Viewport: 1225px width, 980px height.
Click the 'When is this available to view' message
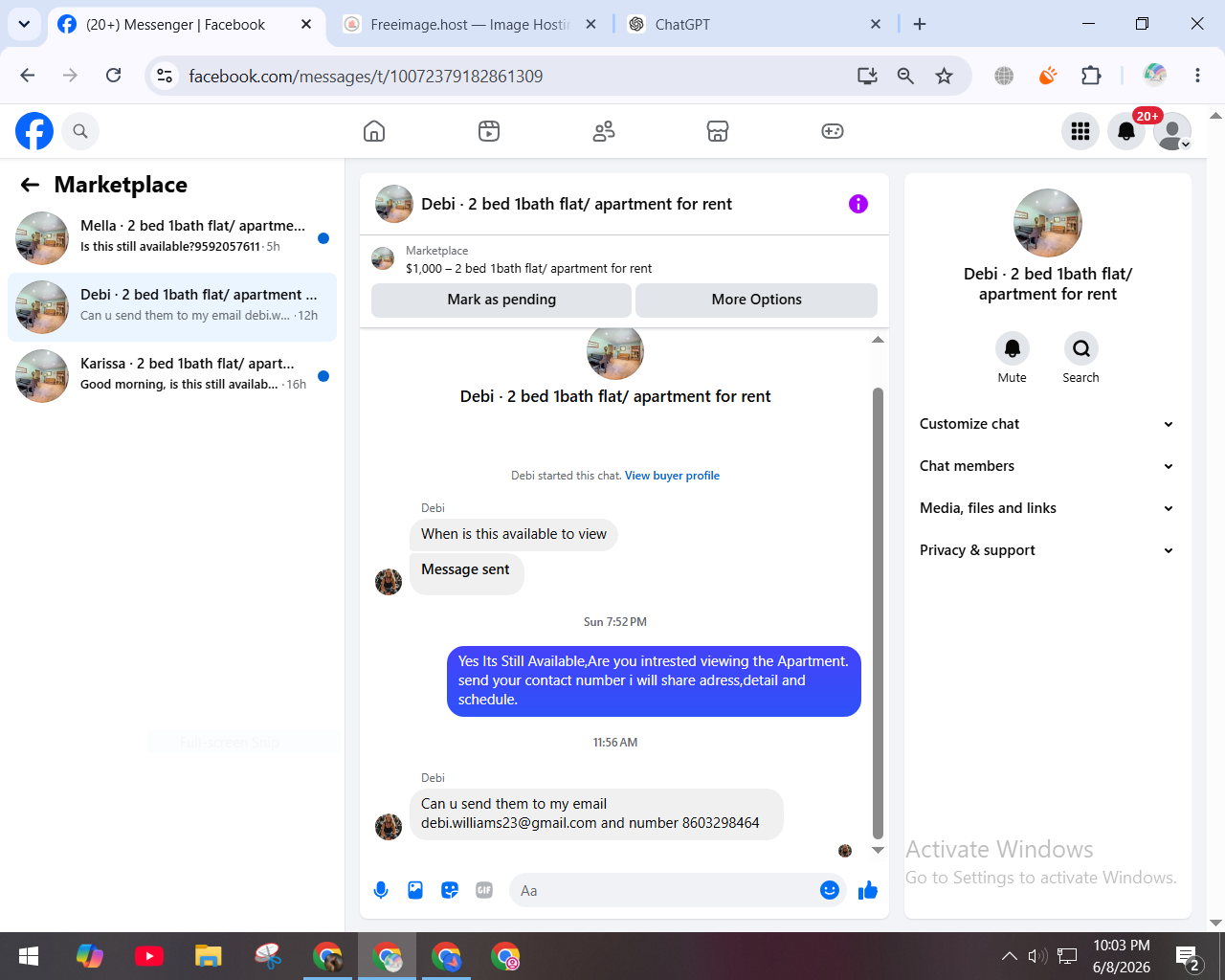(514, 534)
